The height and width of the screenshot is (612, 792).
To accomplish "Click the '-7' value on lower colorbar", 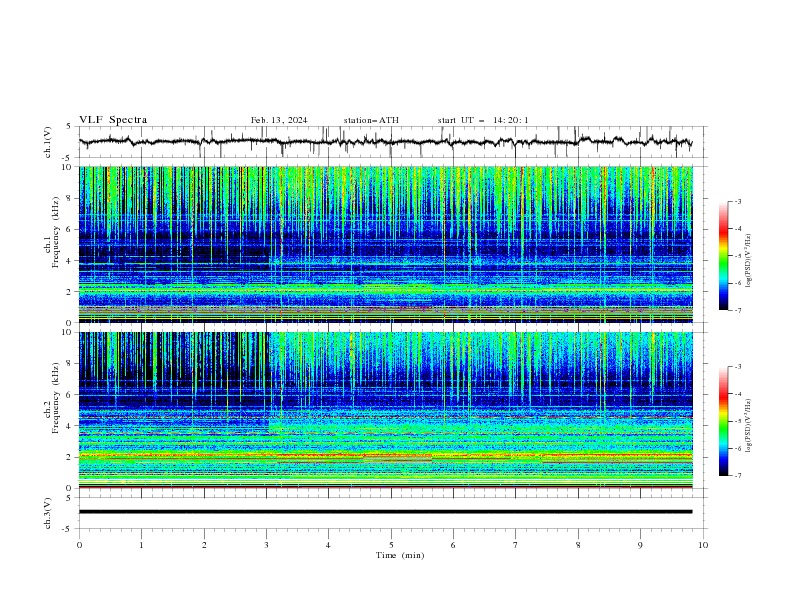I will pos(737,476).
